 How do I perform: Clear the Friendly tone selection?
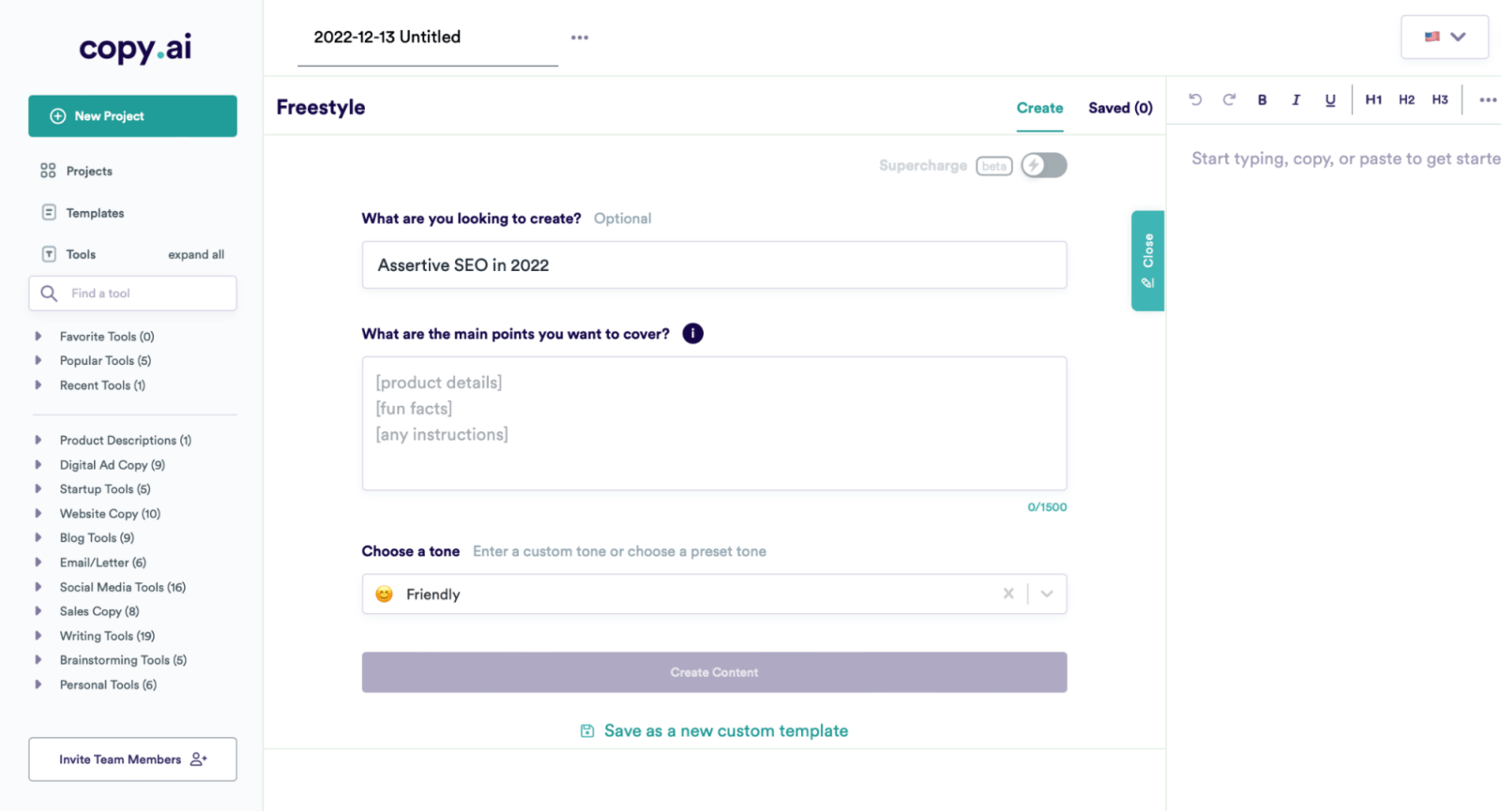pos(1008,594)
